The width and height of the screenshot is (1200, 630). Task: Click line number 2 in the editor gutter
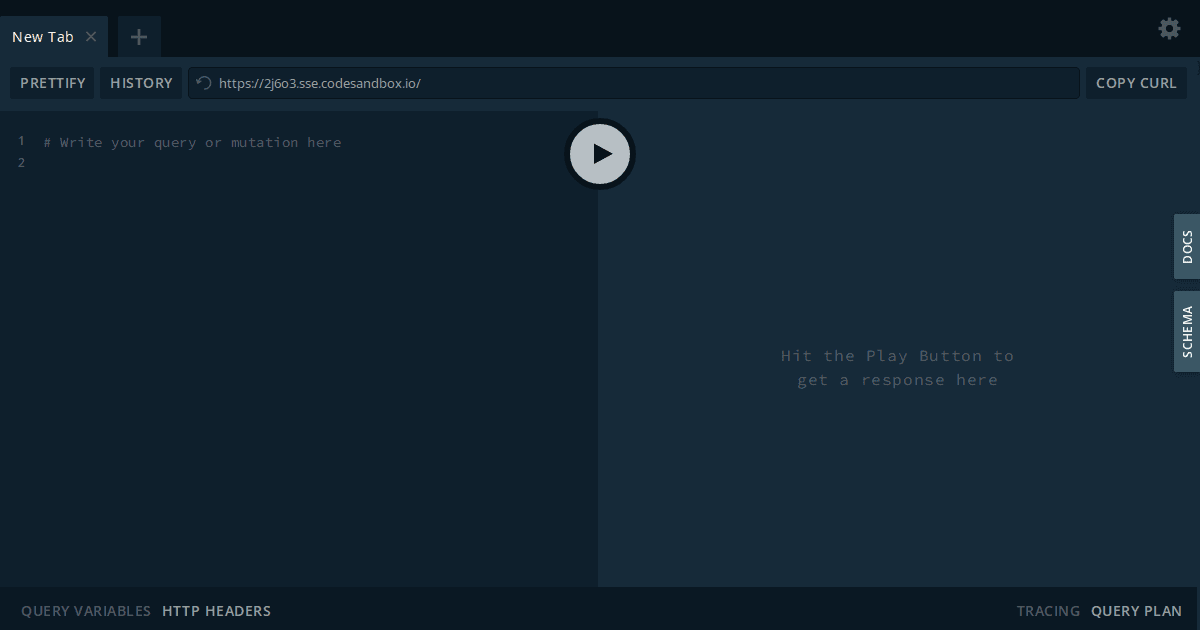click(21, 162)
